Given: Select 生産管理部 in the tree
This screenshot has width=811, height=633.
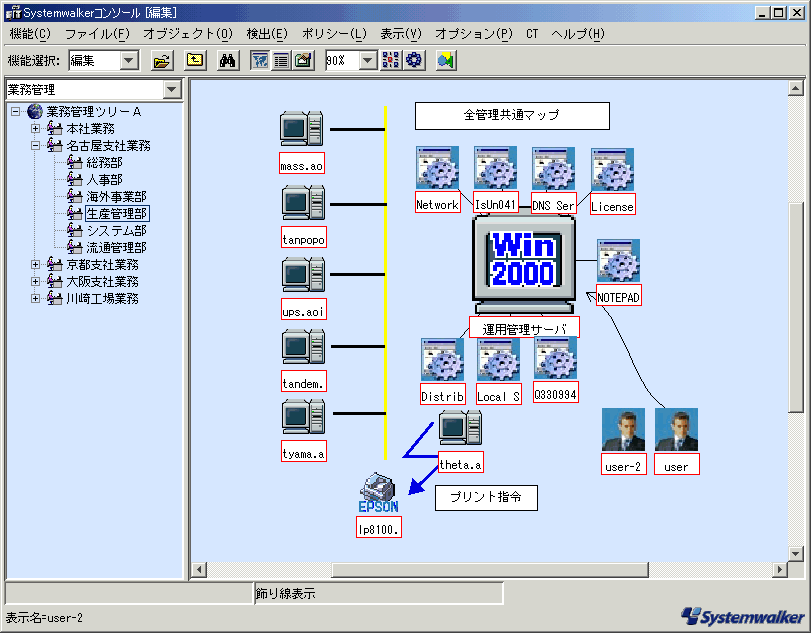Looking at the screenshot, I should [x=116, y=214].
